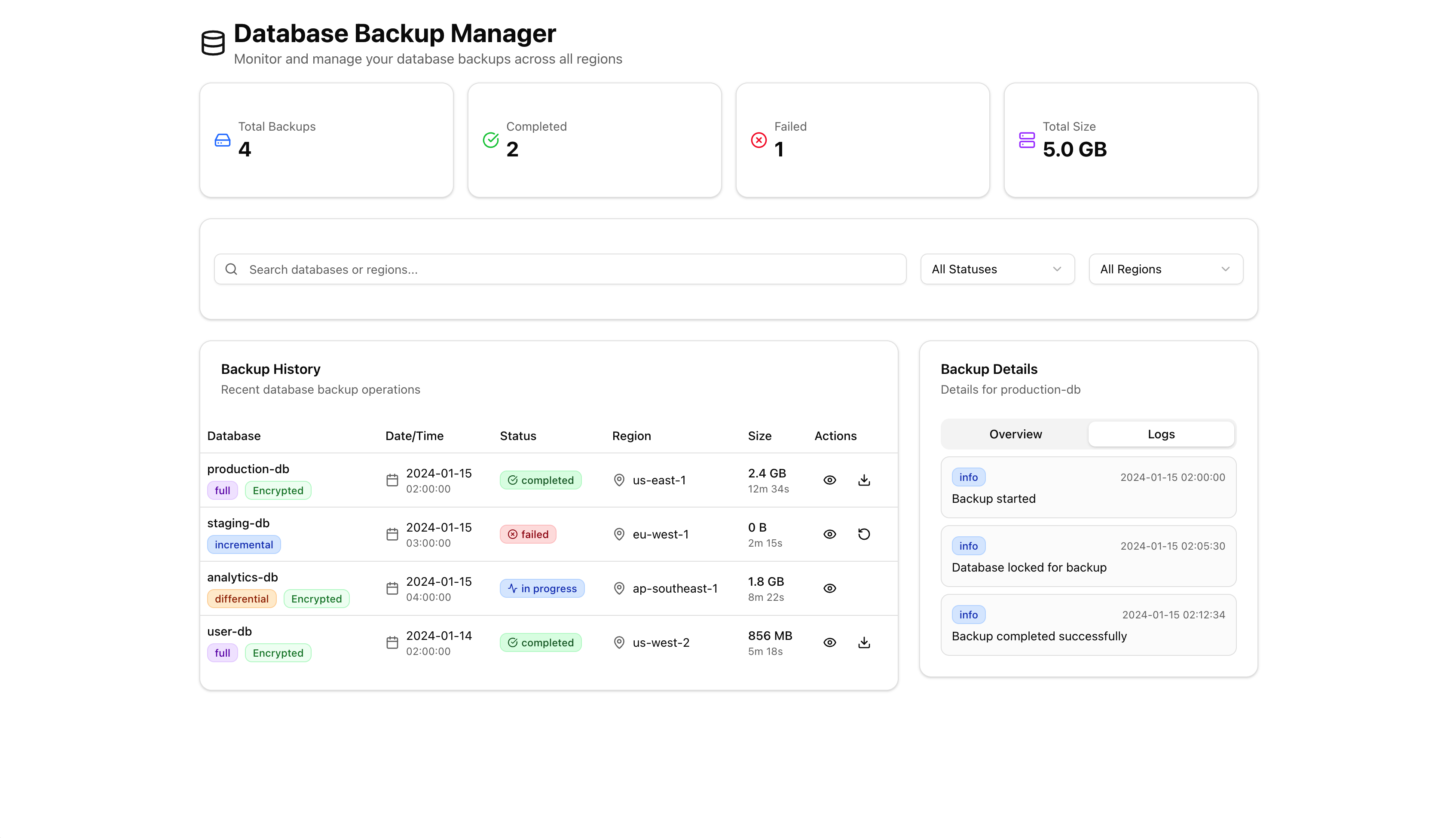Click the Region column header
Image resolution: width=1456 pixels, height=838 pixels.
click(631, 436)
